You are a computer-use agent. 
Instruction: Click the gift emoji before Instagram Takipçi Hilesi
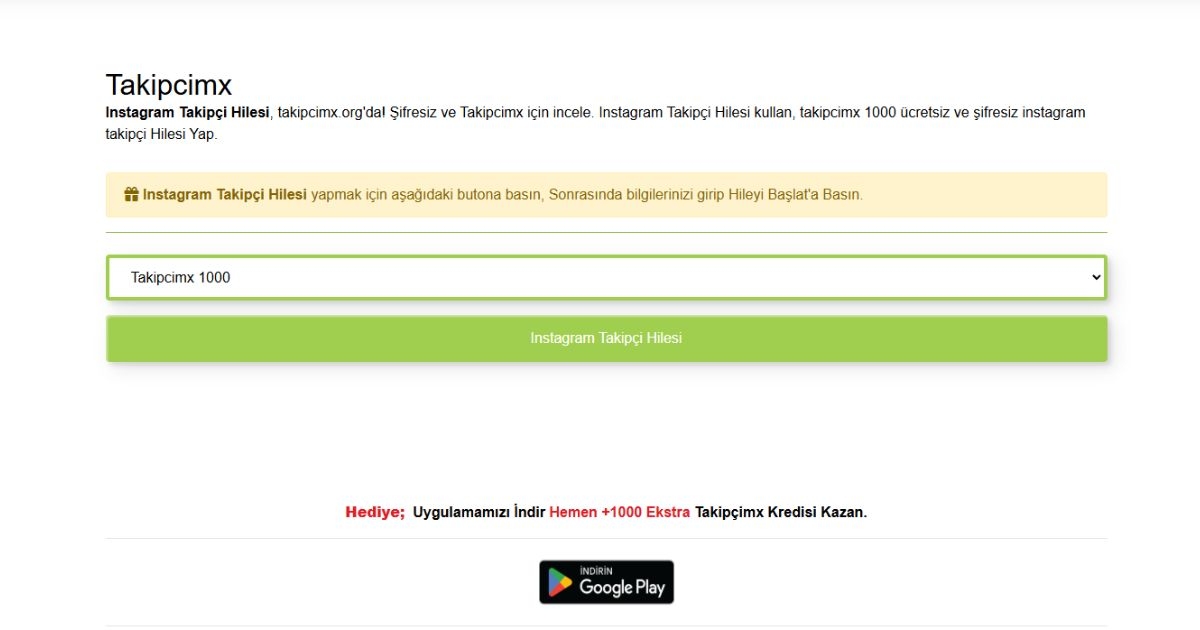point(131,194)
